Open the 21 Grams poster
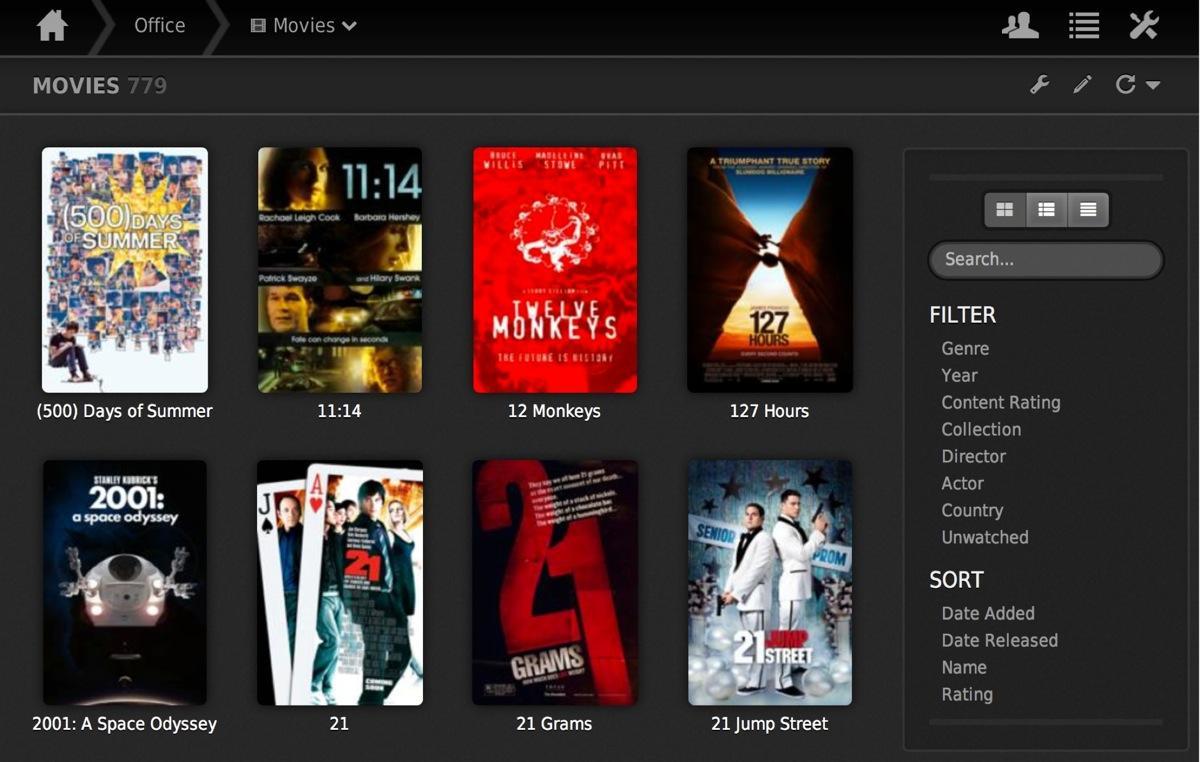 (555, 583)
